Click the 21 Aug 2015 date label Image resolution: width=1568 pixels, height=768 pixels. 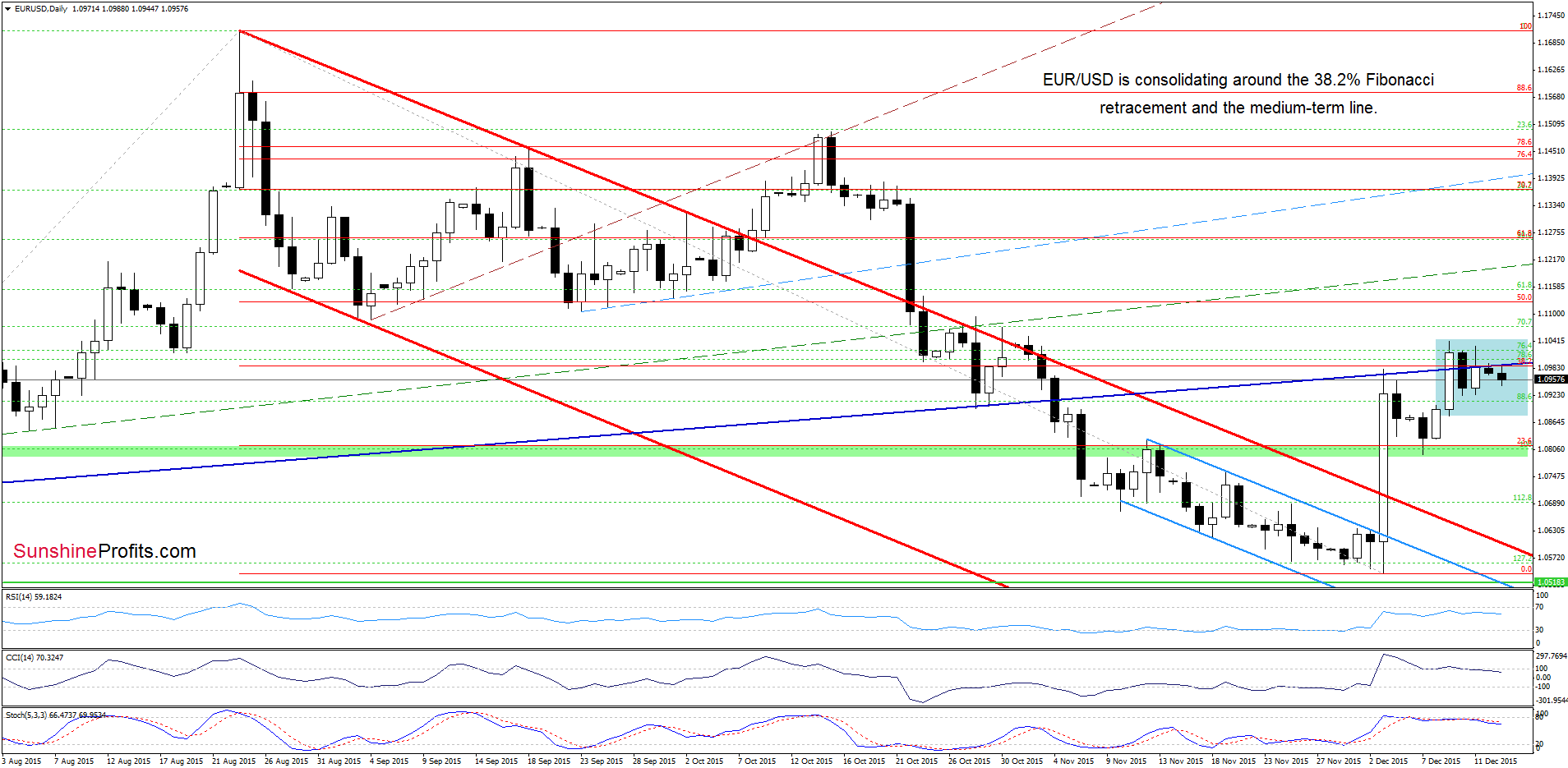tap(234, 761)
